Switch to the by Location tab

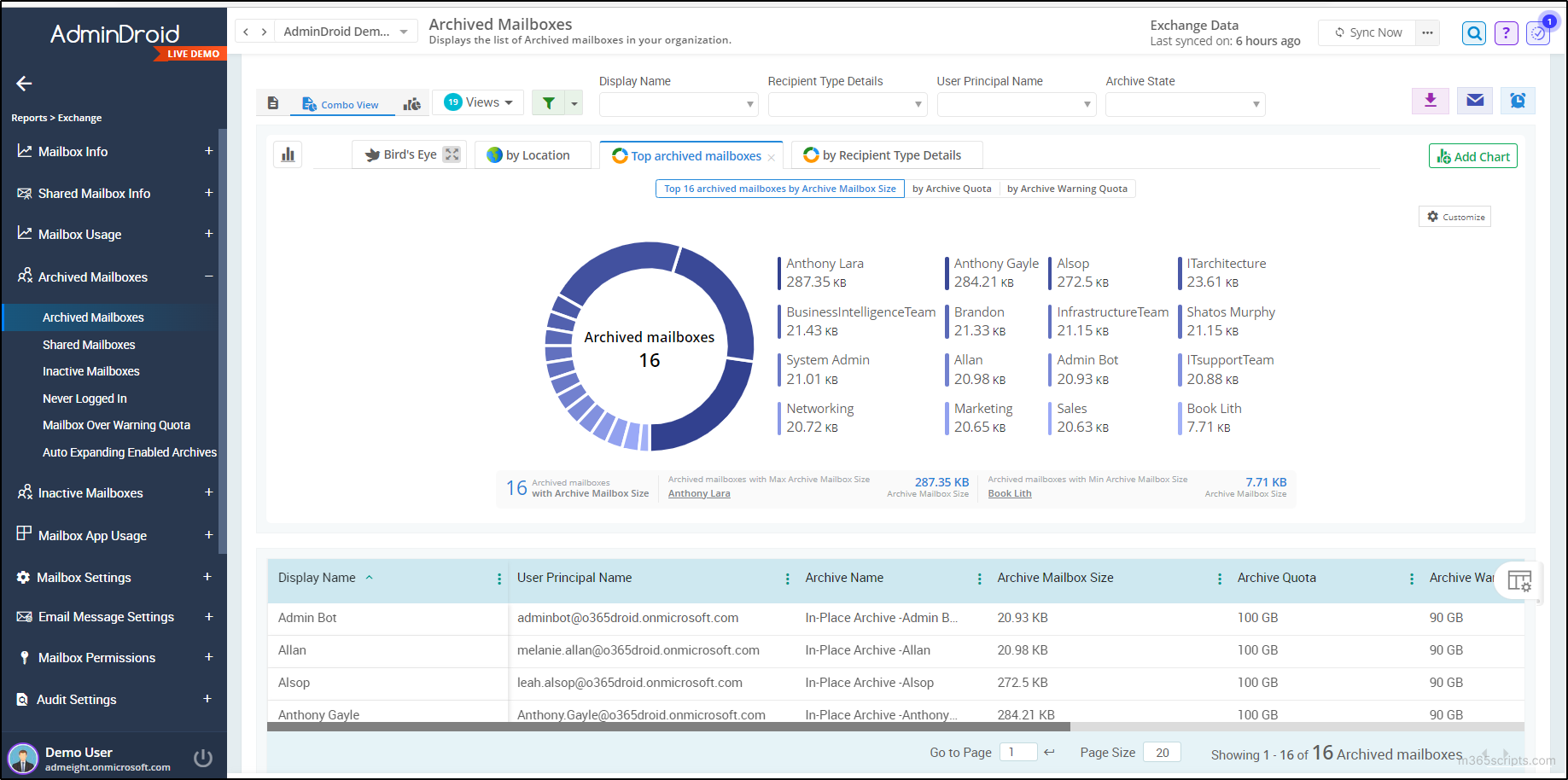533,154
